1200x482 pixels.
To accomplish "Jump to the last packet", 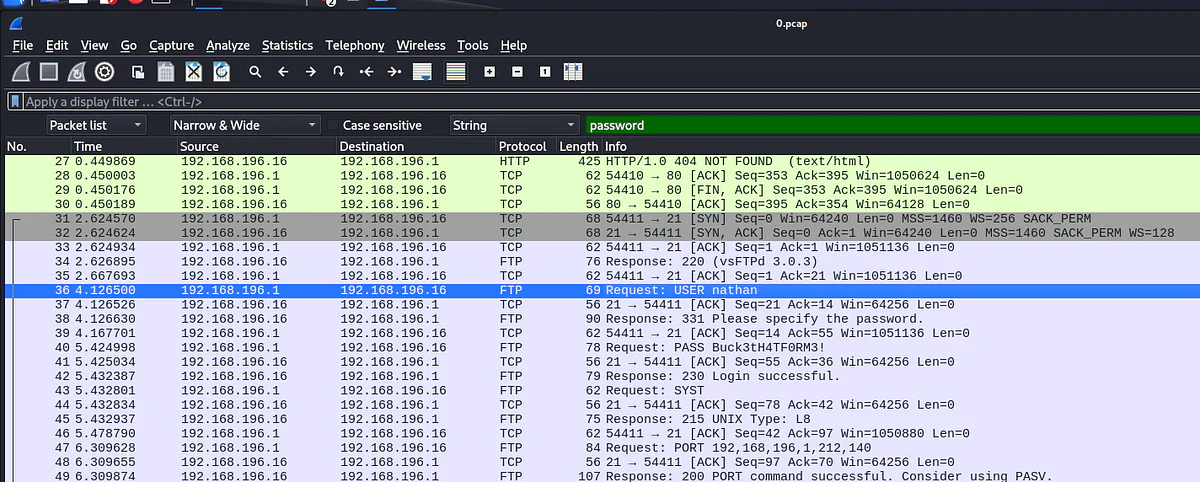I will pos(393,72).
